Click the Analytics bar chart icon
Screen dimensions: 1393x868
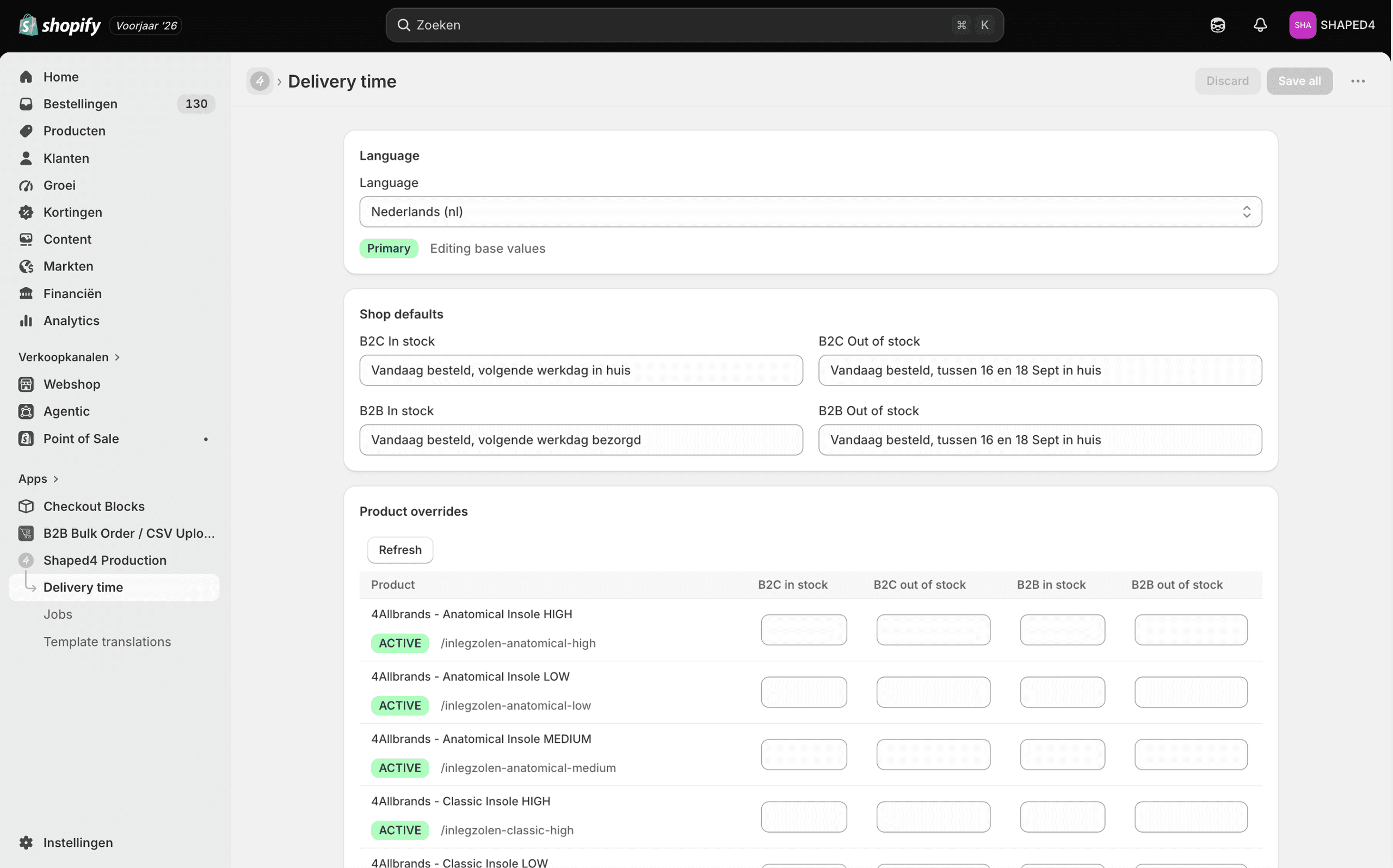[x=26, y=321]
